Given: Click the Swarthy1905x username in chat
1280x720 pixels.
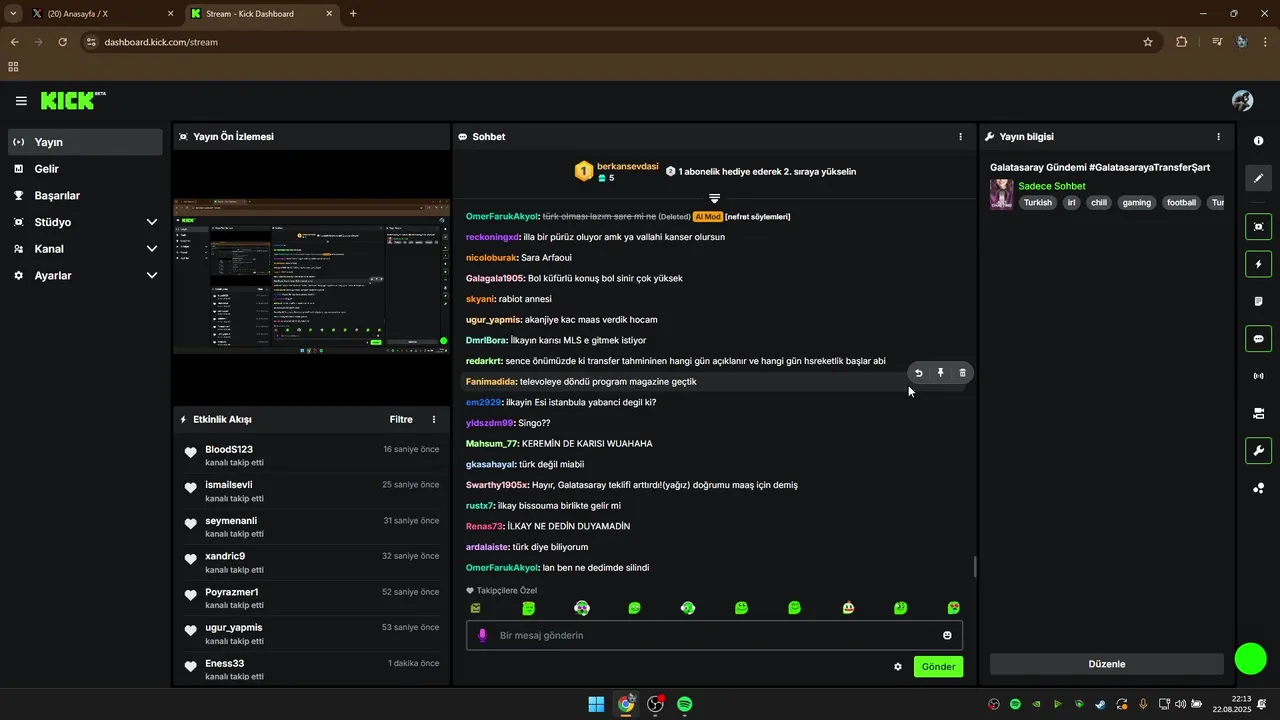Looking at the screenshot, I should (x=496, y=485).
